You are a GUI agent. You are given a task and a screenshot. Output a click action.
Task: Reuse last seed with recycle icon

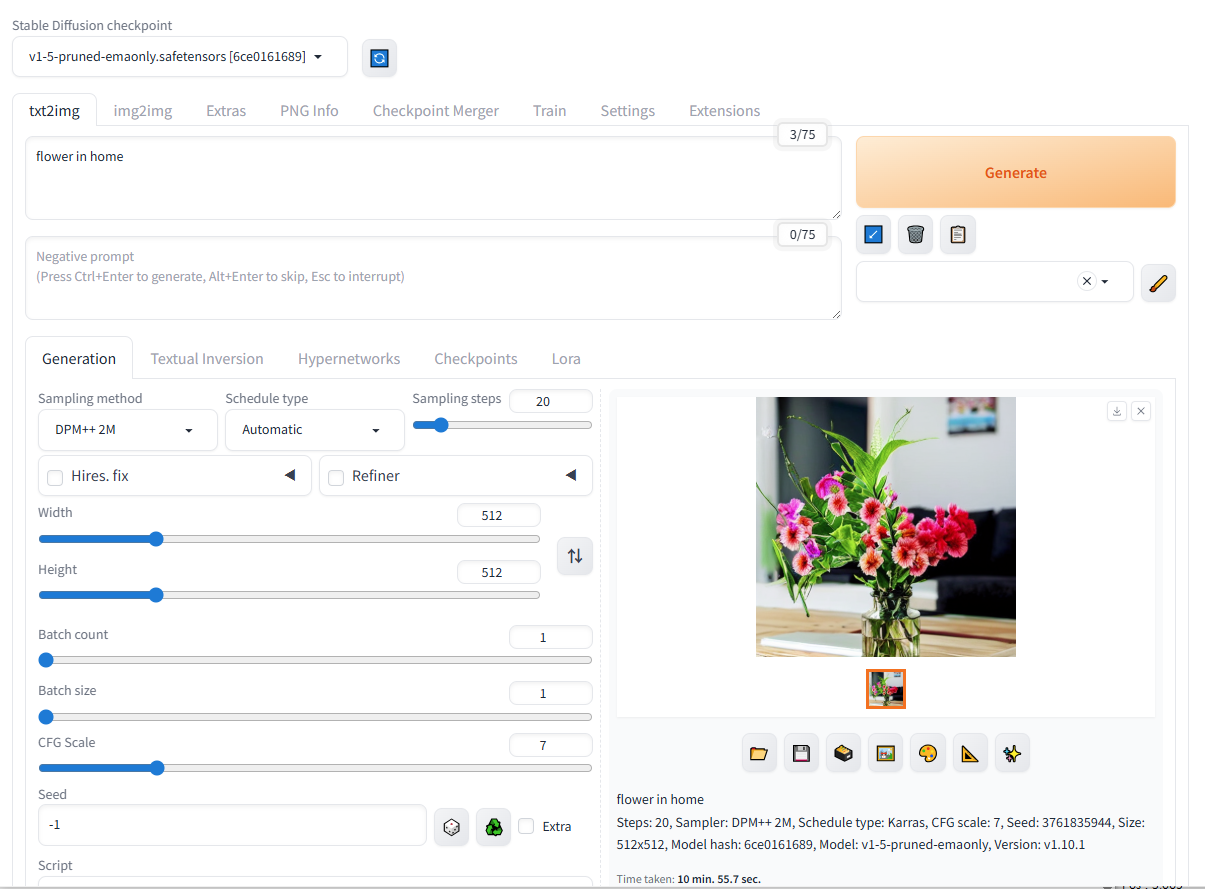click(493, 827)
